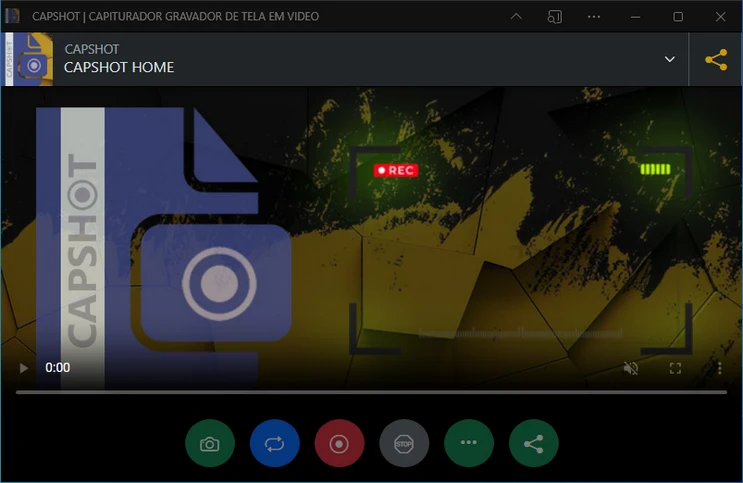The height and width of the screenshot is (483, 743).
Task: Play the video preview
Action: (24, 368)
